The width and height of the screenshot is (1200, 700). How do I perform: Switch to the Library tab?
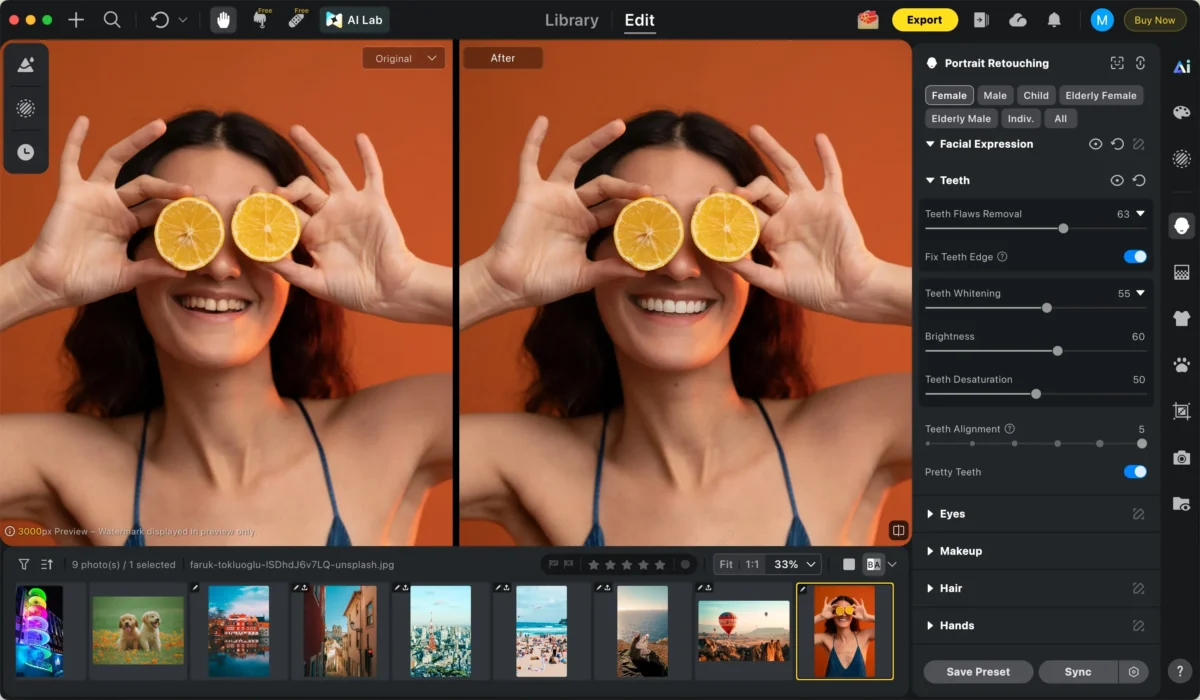[572, 20]
